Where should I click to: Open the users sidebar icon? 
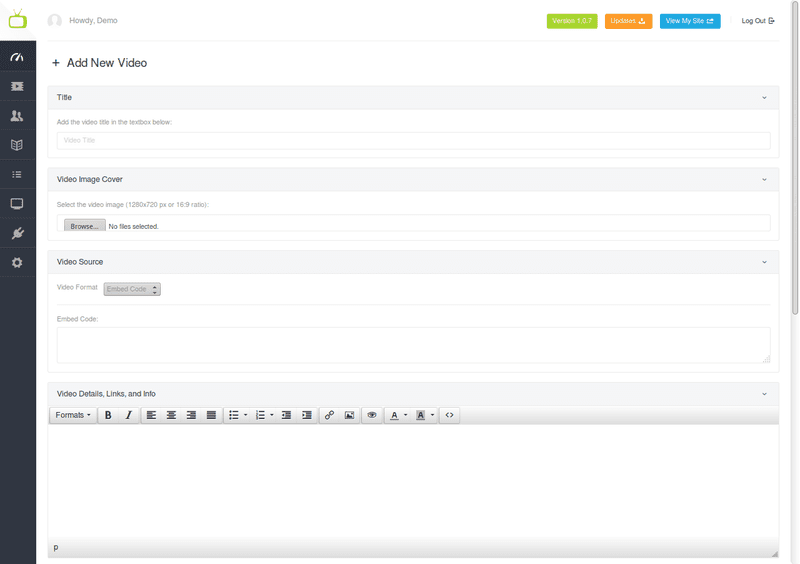17,116
